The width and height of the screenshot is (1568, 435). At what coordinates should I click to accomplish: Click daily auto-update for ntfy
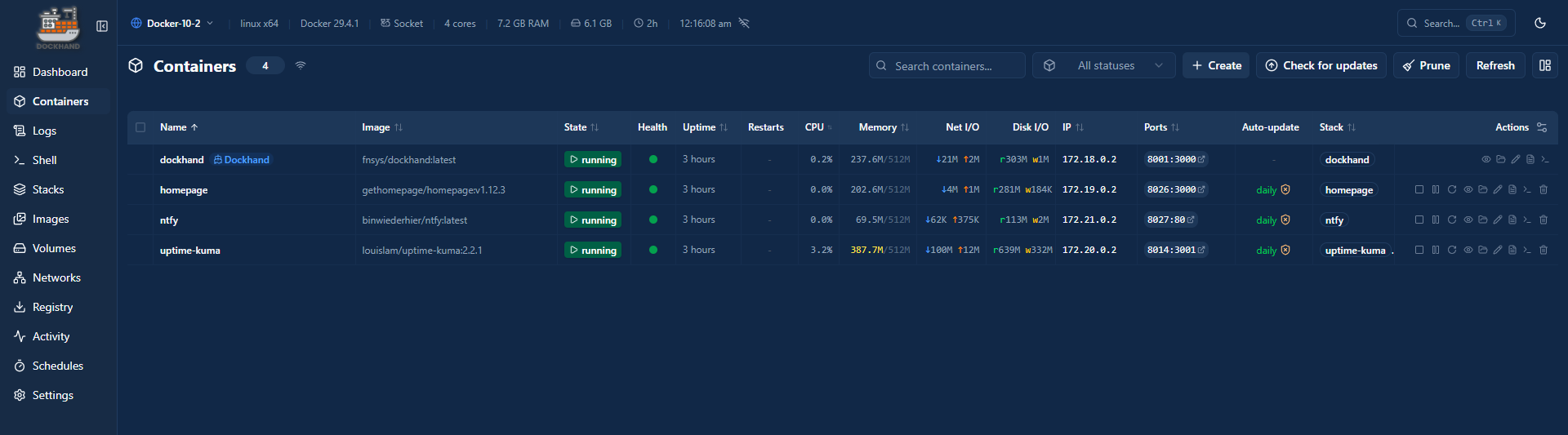point(1273,220)
